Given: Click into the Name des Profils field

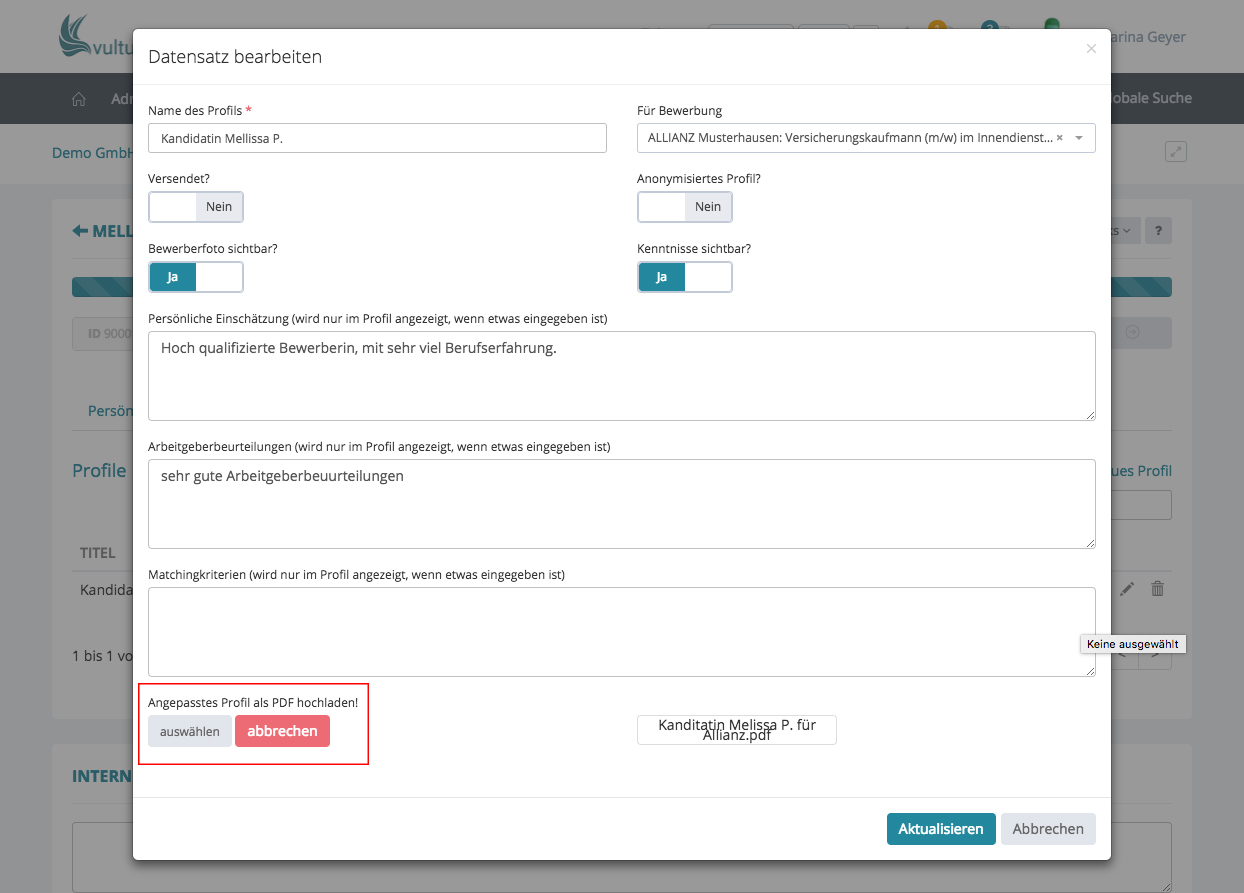Looking at the screenshot, I should (377, 138).
